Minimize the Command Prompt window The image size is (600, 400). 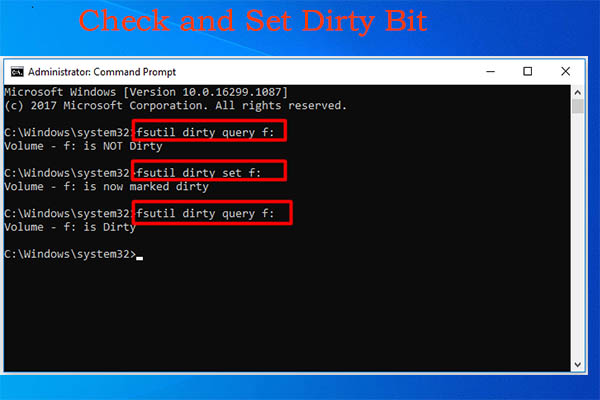[x=491, y=72]
